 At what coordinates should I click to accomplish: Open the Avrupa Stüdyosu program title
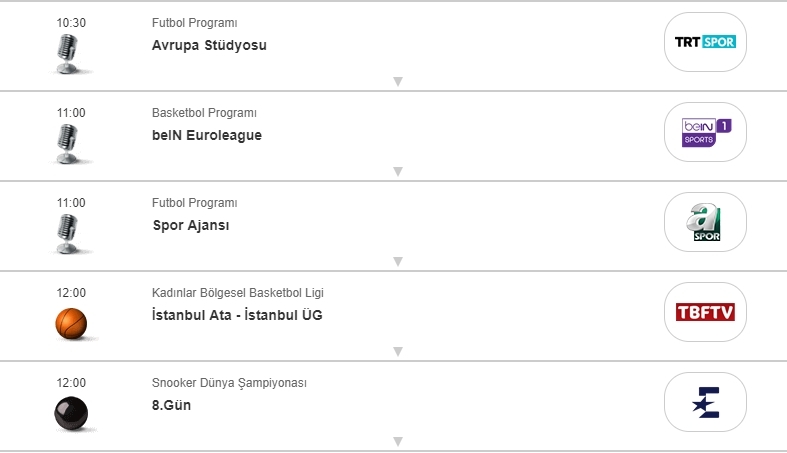209,45
